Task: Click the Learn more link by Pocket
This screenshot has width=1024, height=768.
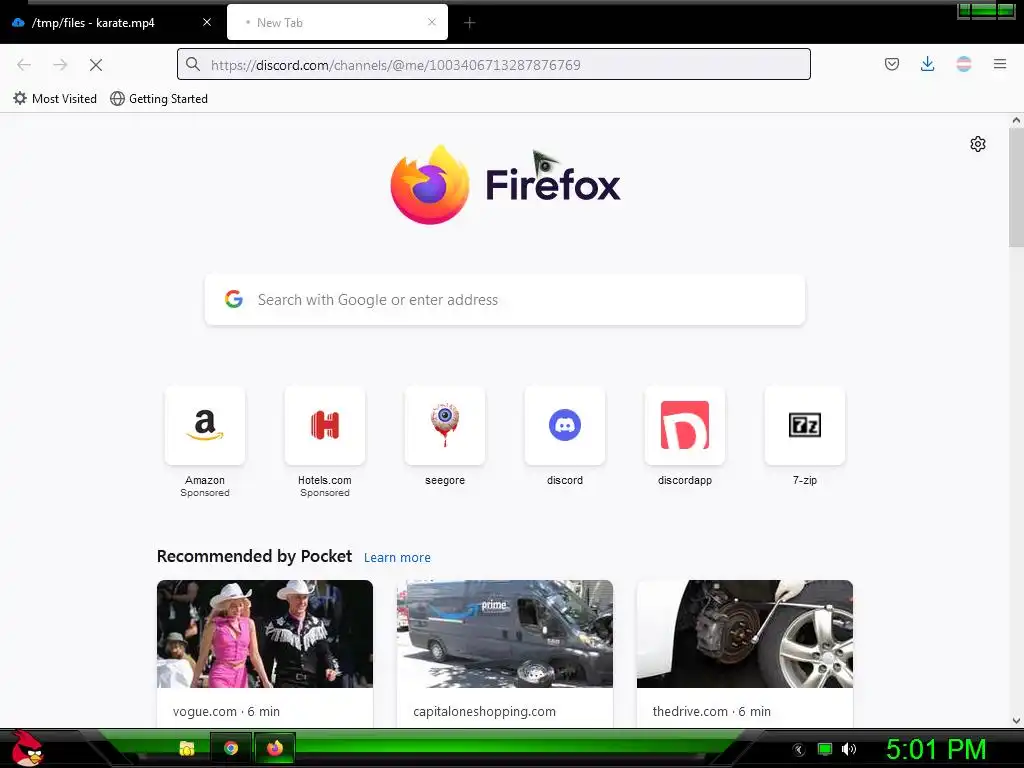Action: click(x=397, y=557)
